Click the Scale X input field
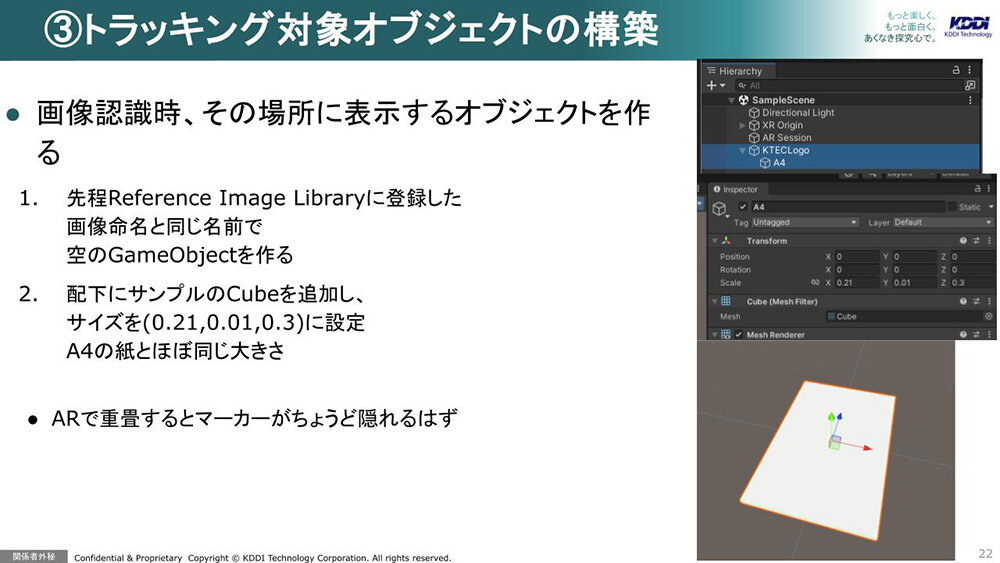 (854, 283)
